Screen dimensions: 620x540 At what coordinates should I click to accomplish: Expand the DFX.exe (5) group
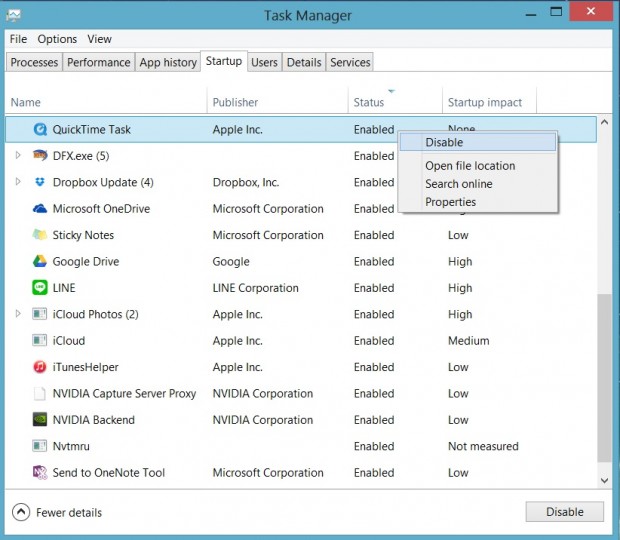click(18, 155)
